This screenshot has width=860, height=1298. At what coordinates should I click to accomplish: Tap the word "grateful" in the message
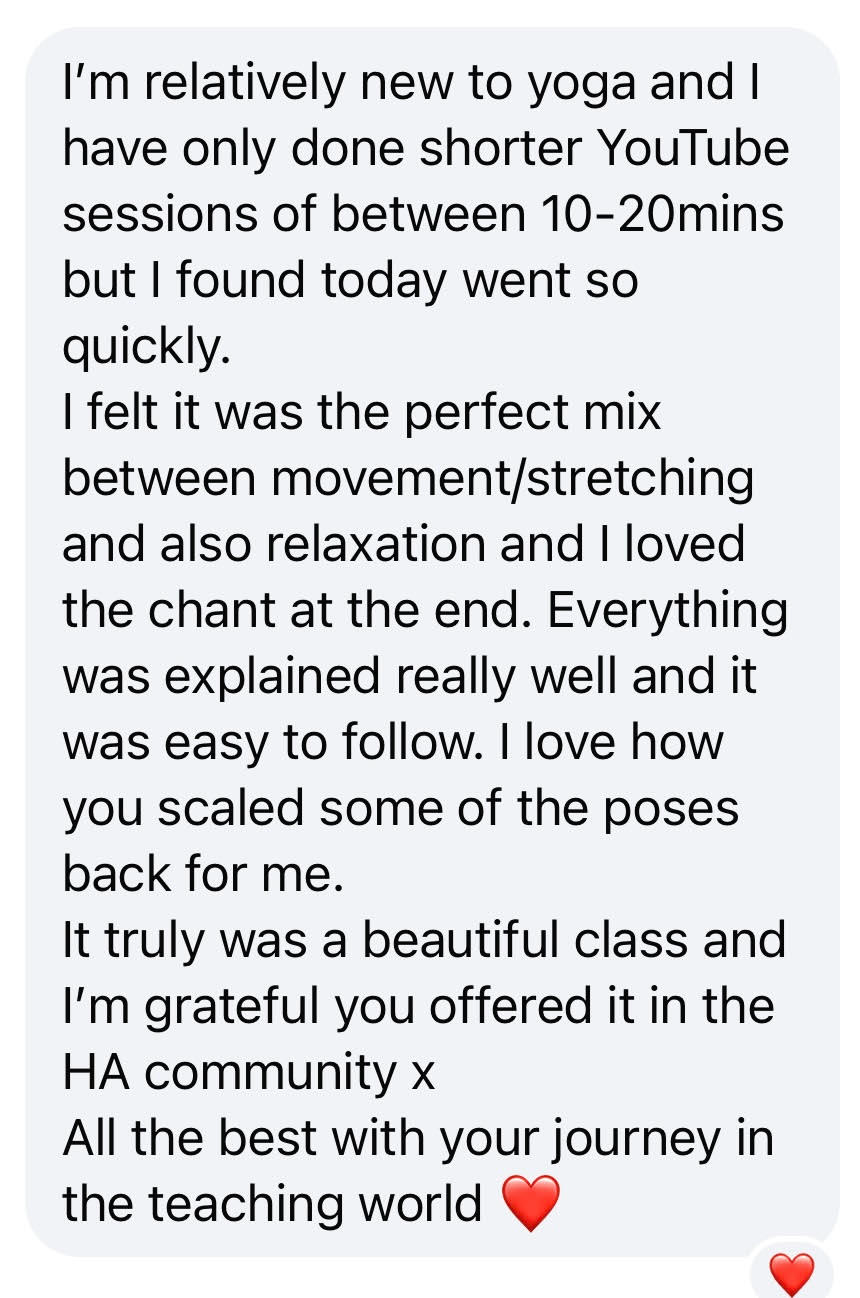point(233,1009)
